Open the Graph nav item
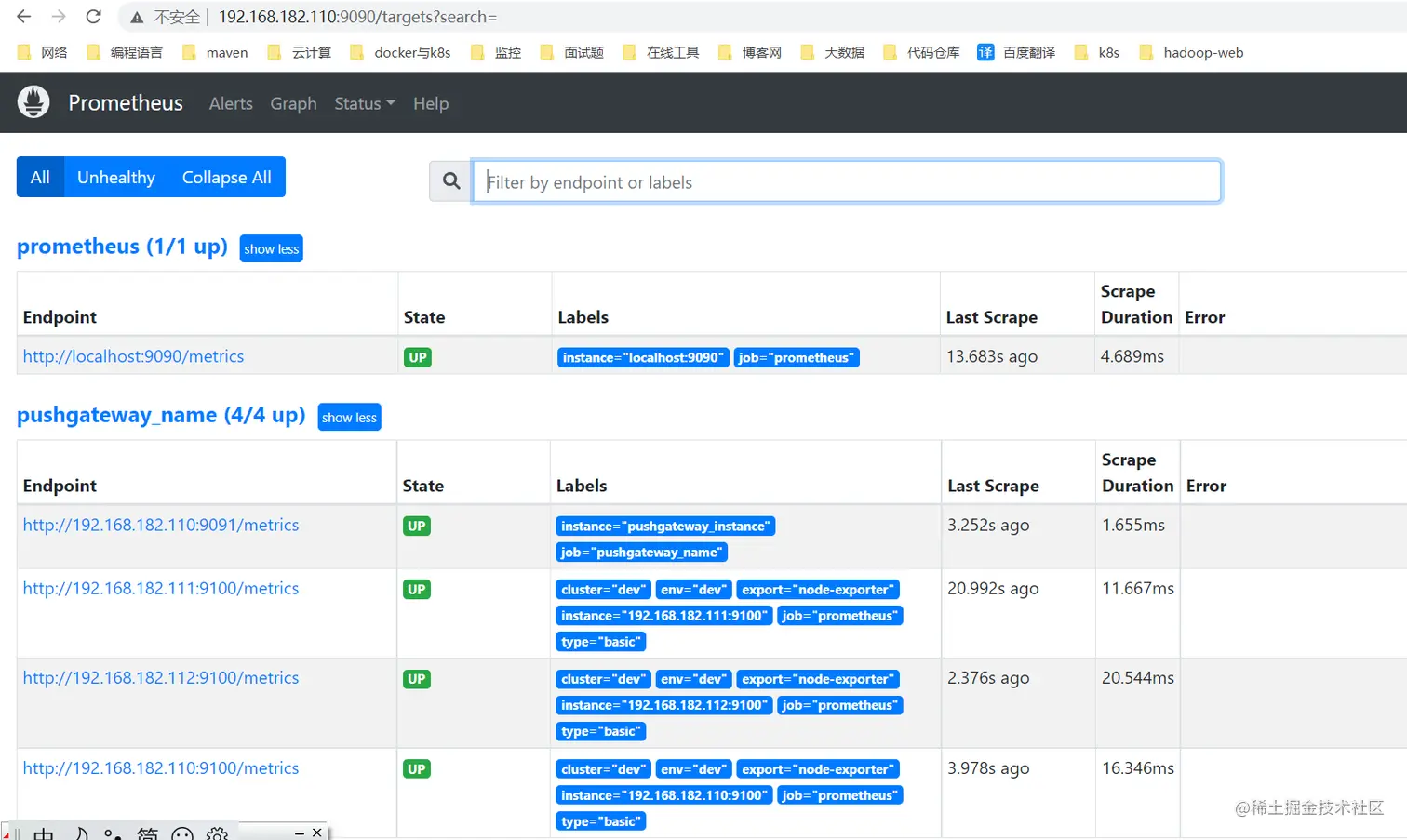The width and height of the screenshot is (1407, 840). click(293, 103)
